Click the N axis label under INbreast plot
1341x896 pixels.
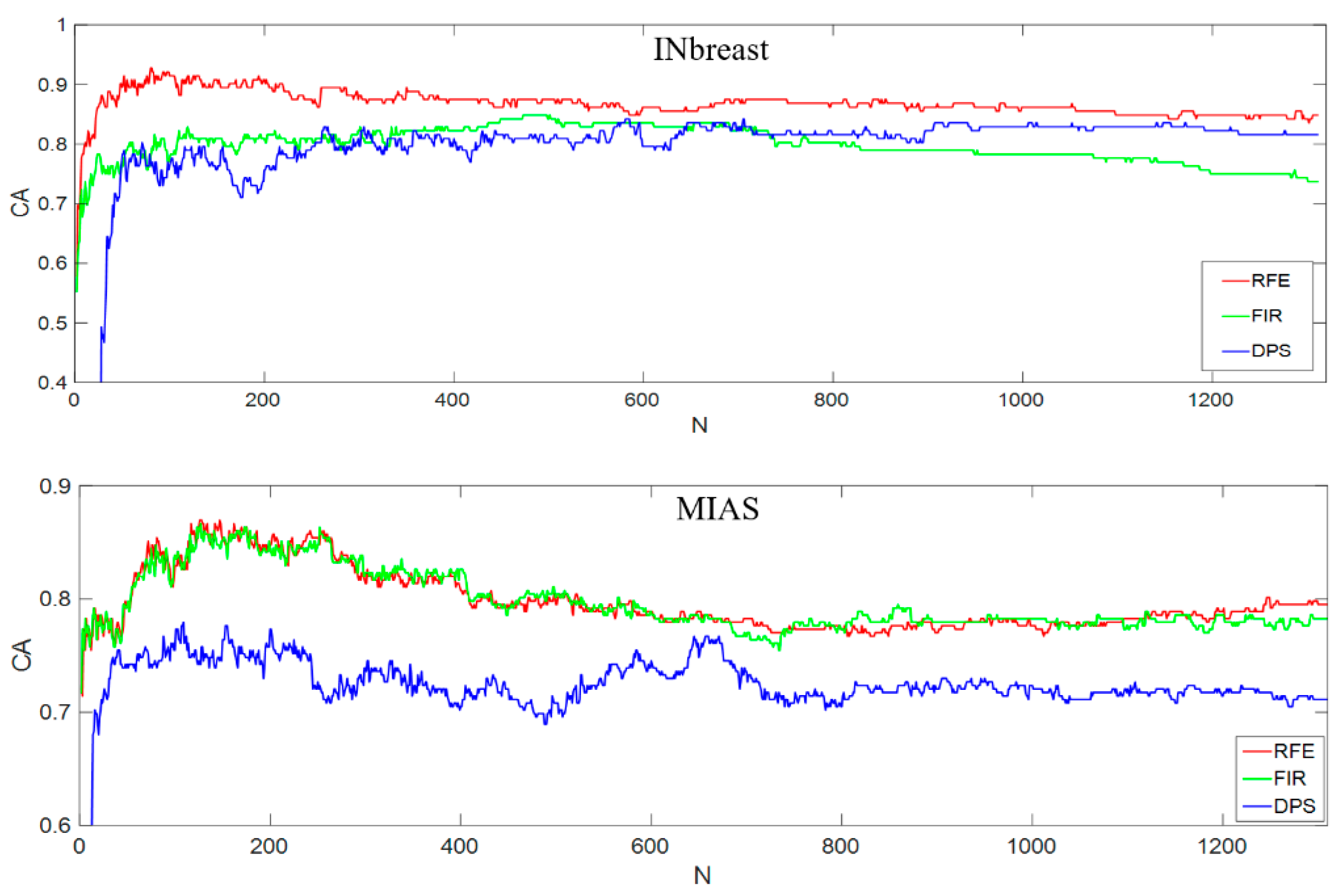click(x=699, y=425)
